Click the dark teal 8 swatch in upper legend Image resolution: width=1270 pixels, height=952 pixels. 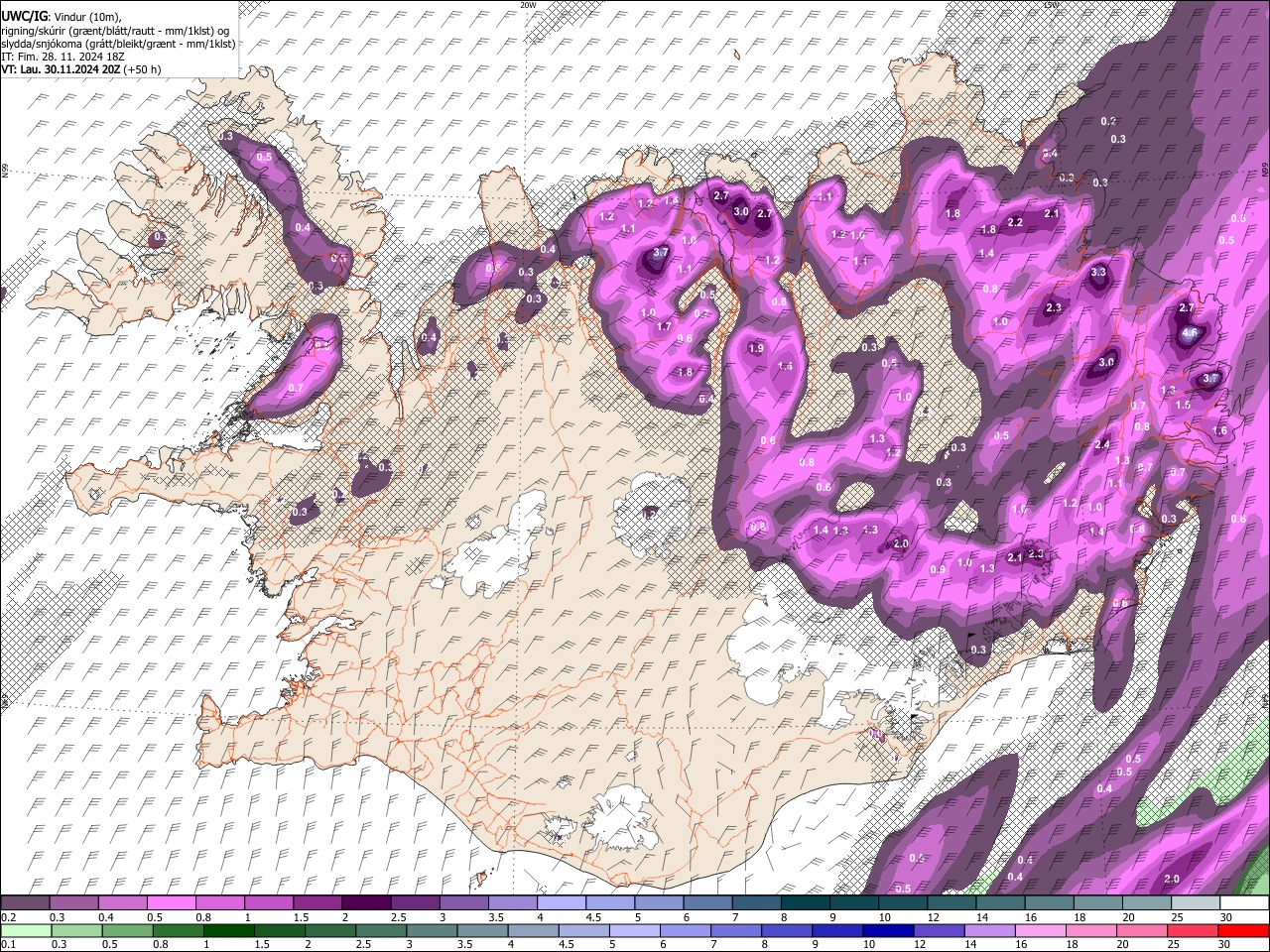pos(806,902)
